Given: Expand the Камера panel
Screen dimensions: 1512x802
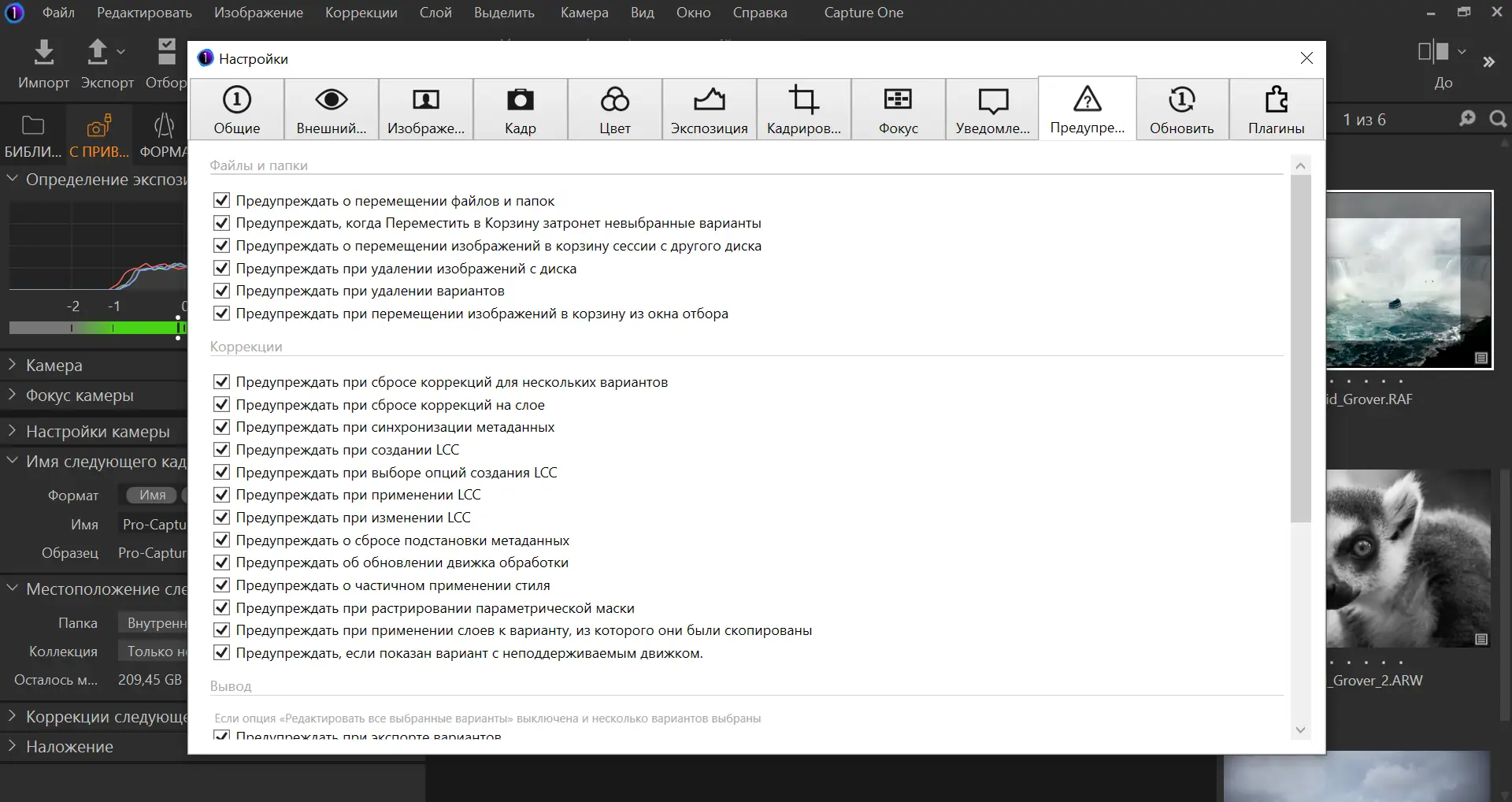Looking at the screenshot, I should coord(13,365).
